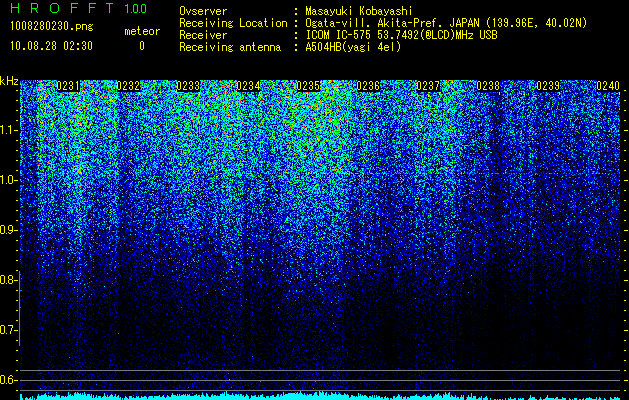Click the 0238 time marker
The height and width of the screenshot is (400, 629).
tap(488, 86)
